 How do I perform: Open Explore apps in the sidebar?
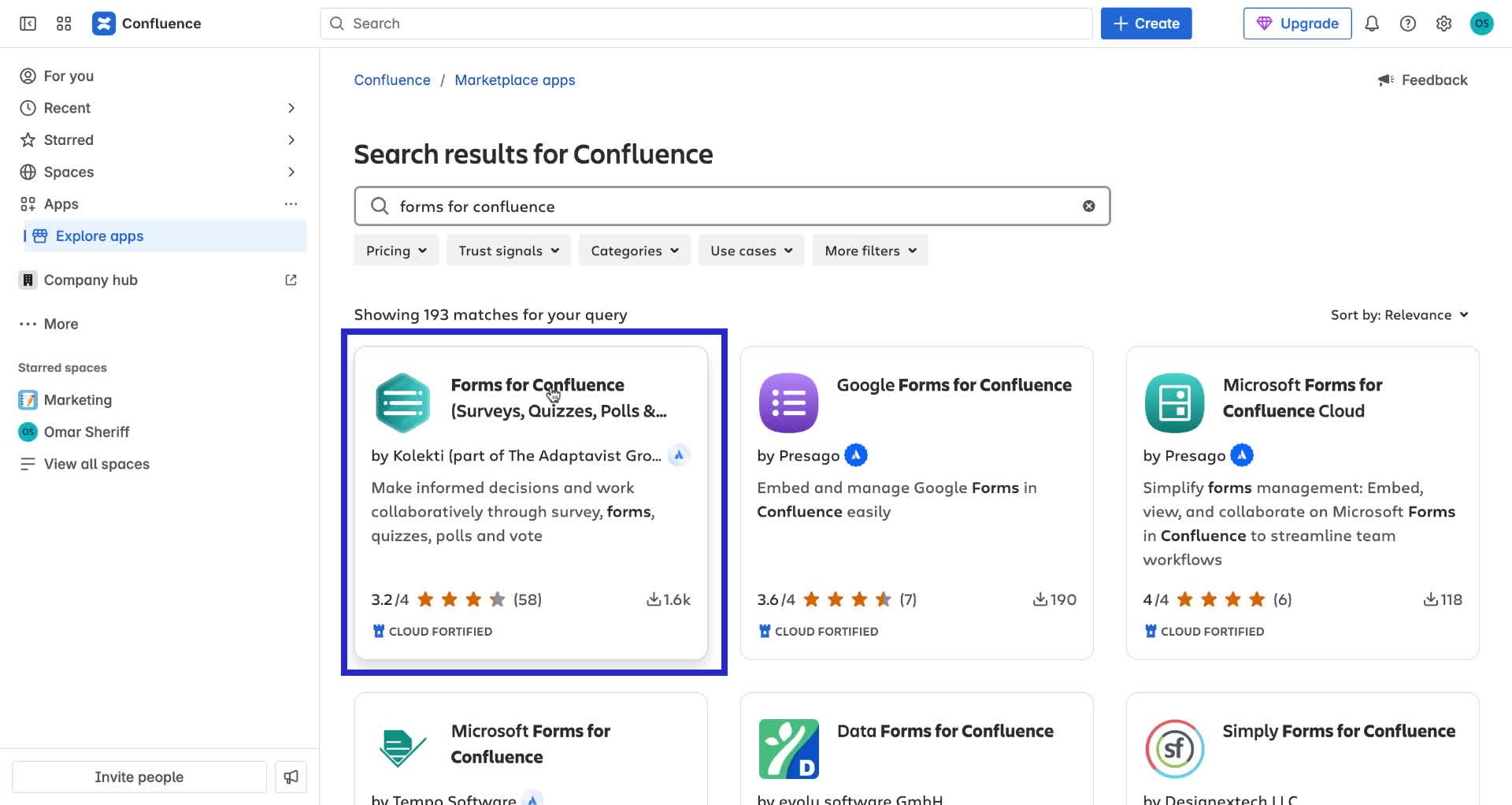pos(100,236)
